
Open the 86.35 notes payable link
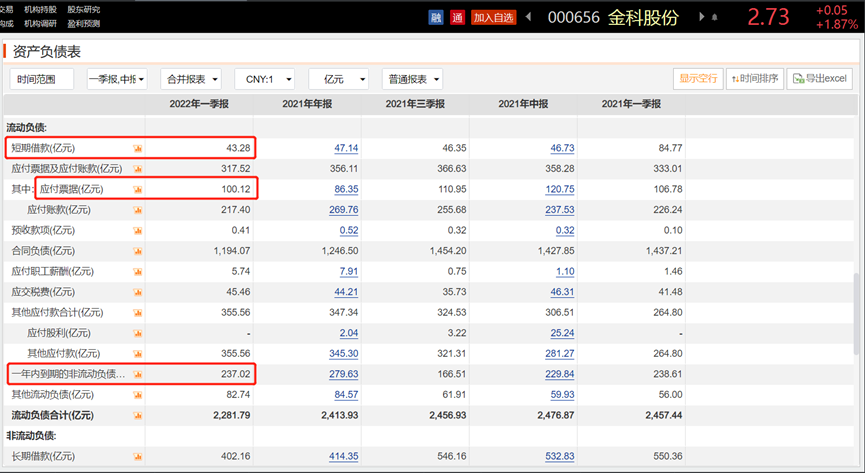coord(346,189)
